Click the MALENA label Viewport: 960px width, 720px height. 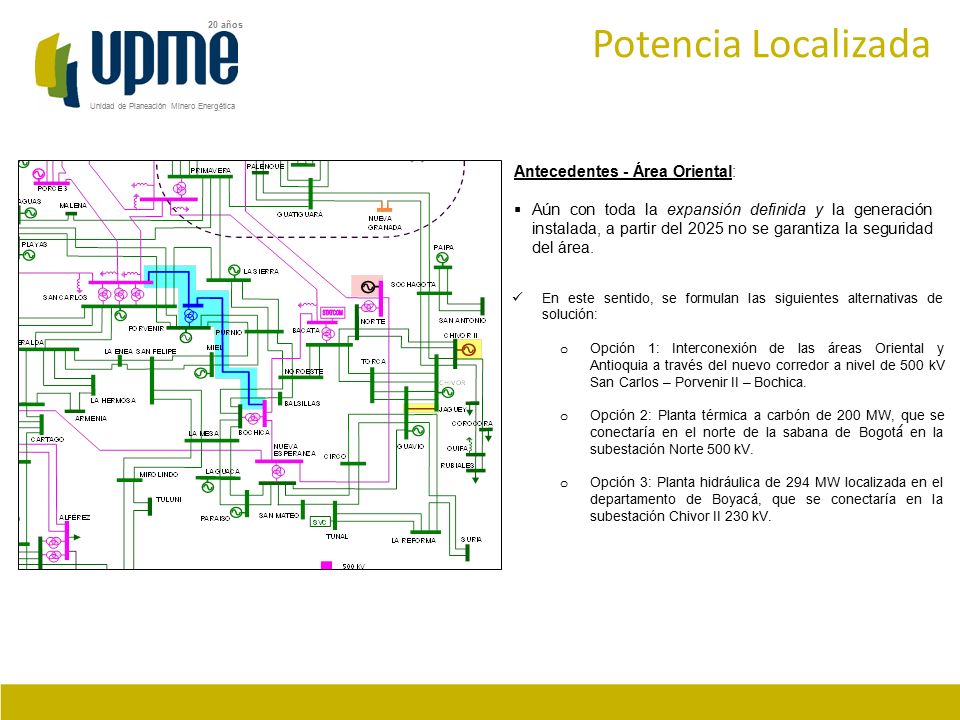(x=73, y=206)
